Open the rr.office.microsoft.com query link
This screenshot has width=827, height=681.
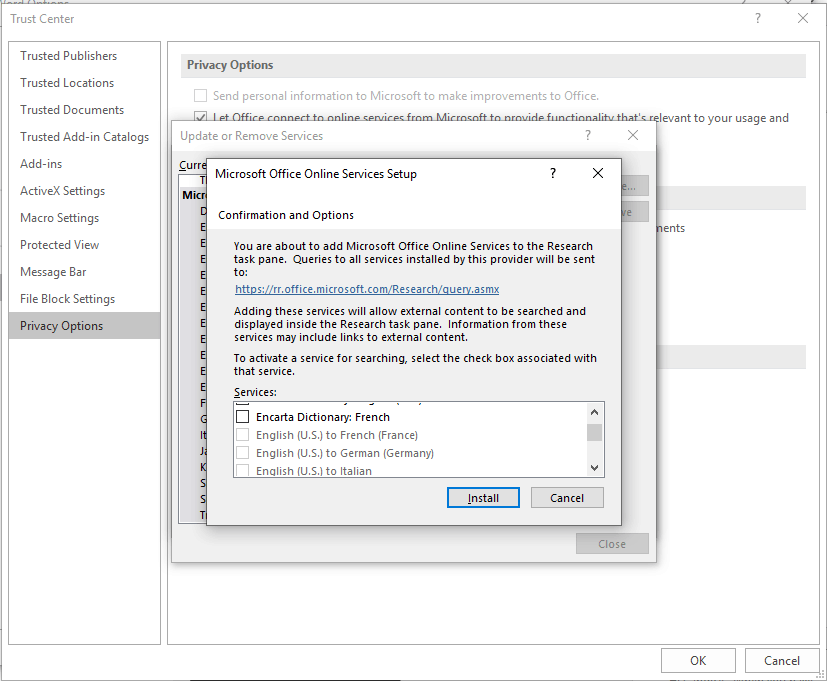[x=367, y=289]
